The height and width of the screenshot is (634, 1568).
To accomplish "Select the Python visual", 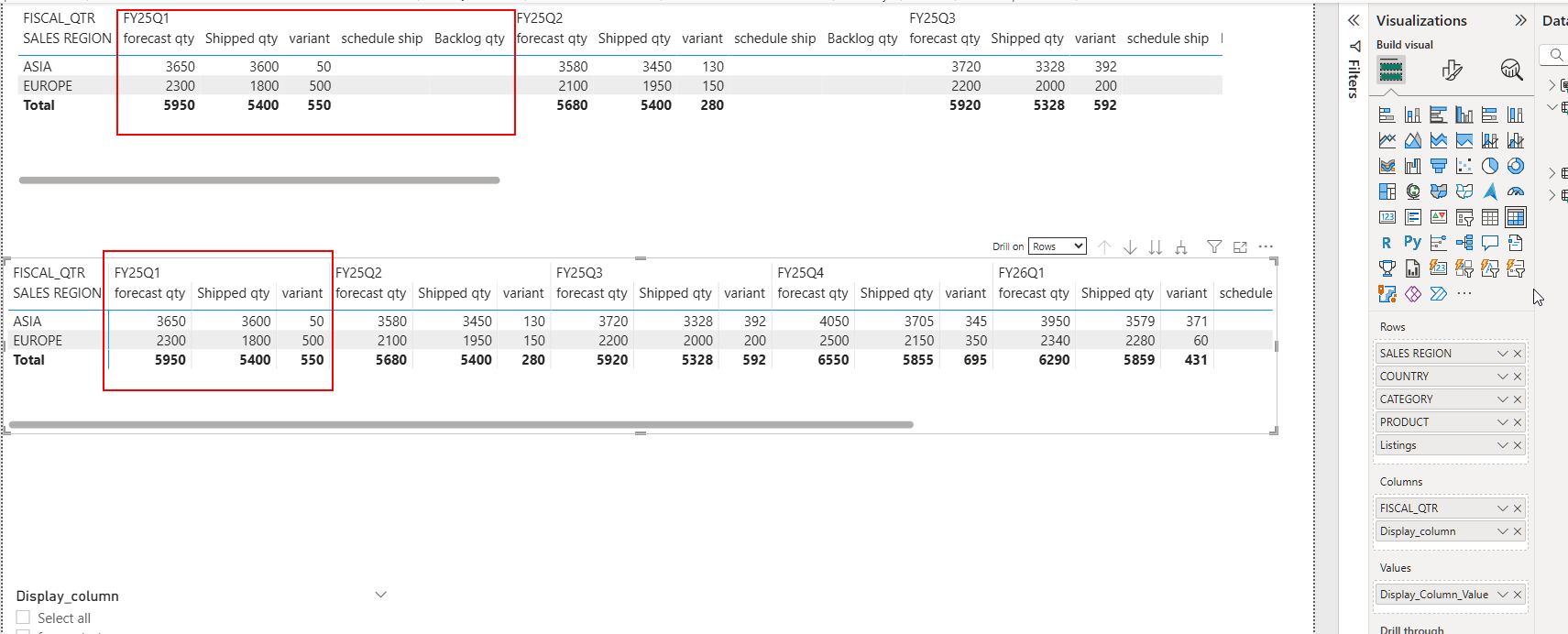I will (1412, 243).
